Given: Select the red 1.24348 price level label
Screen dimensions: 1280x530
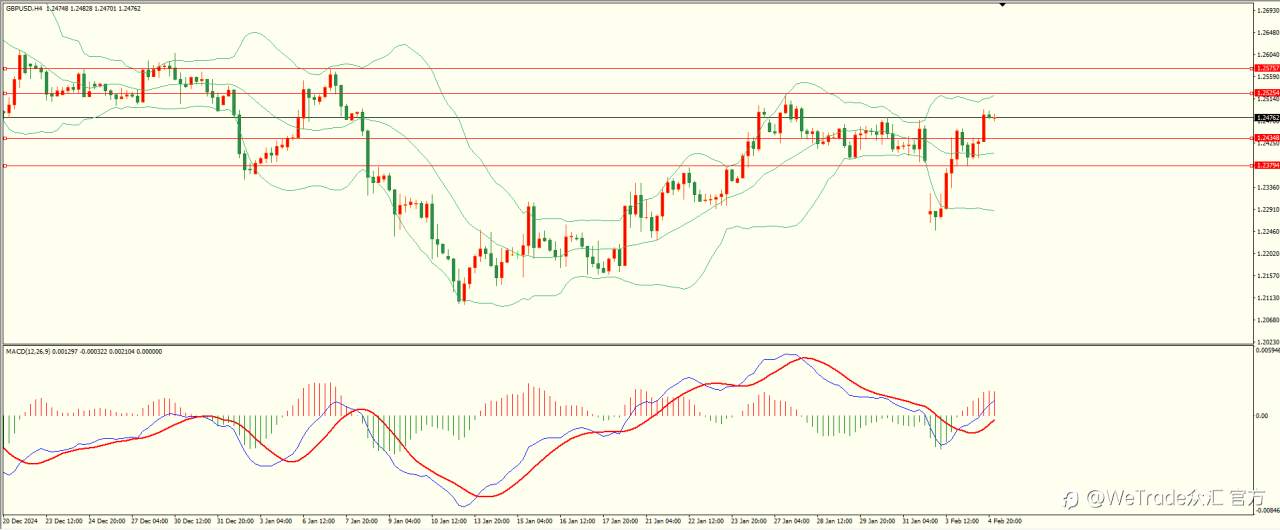Looking at the screenshot, I should pos(1266,138).
